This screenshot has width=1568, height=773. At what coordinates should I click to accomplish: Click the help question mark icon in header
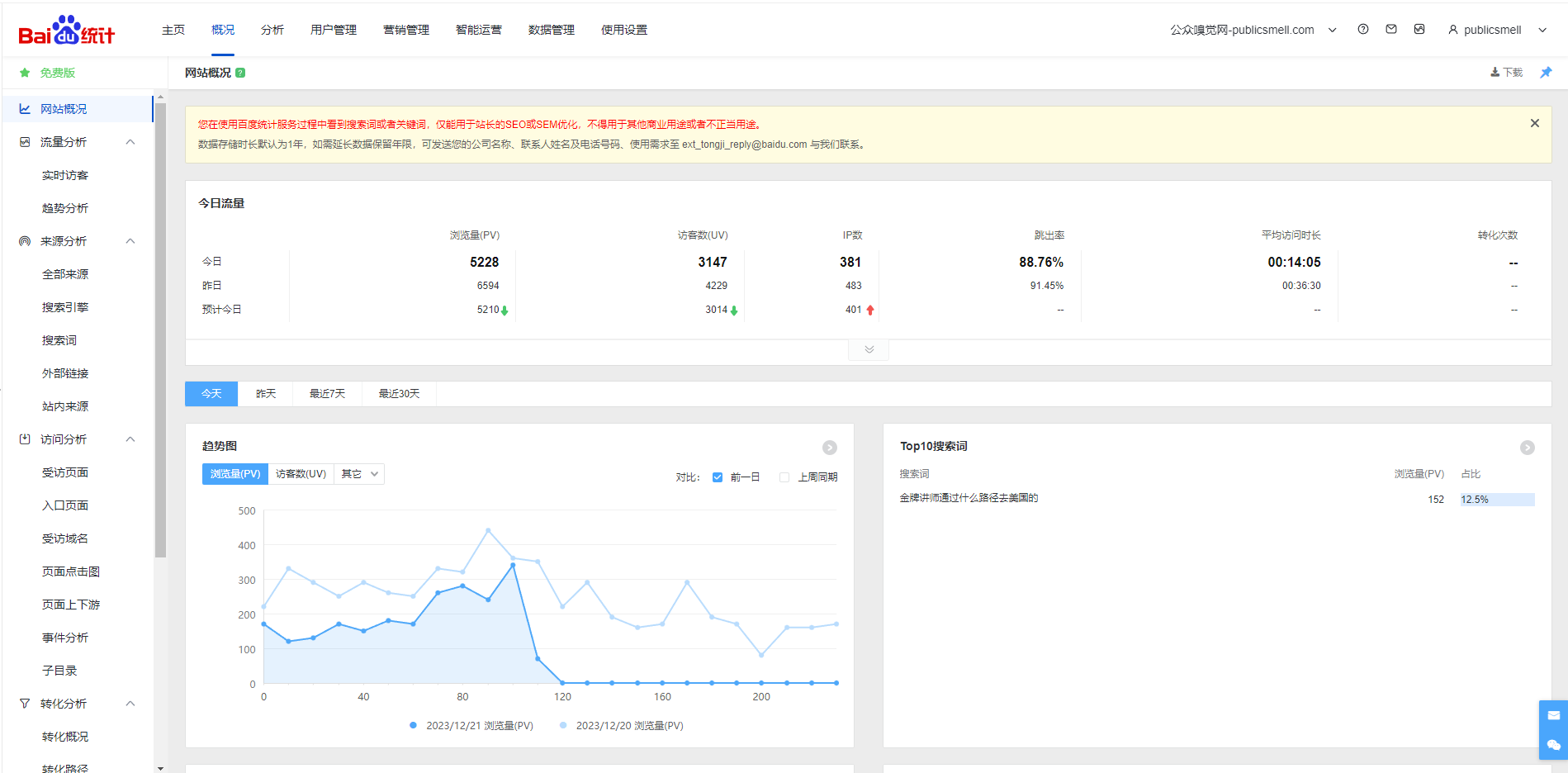point(1362,30)
